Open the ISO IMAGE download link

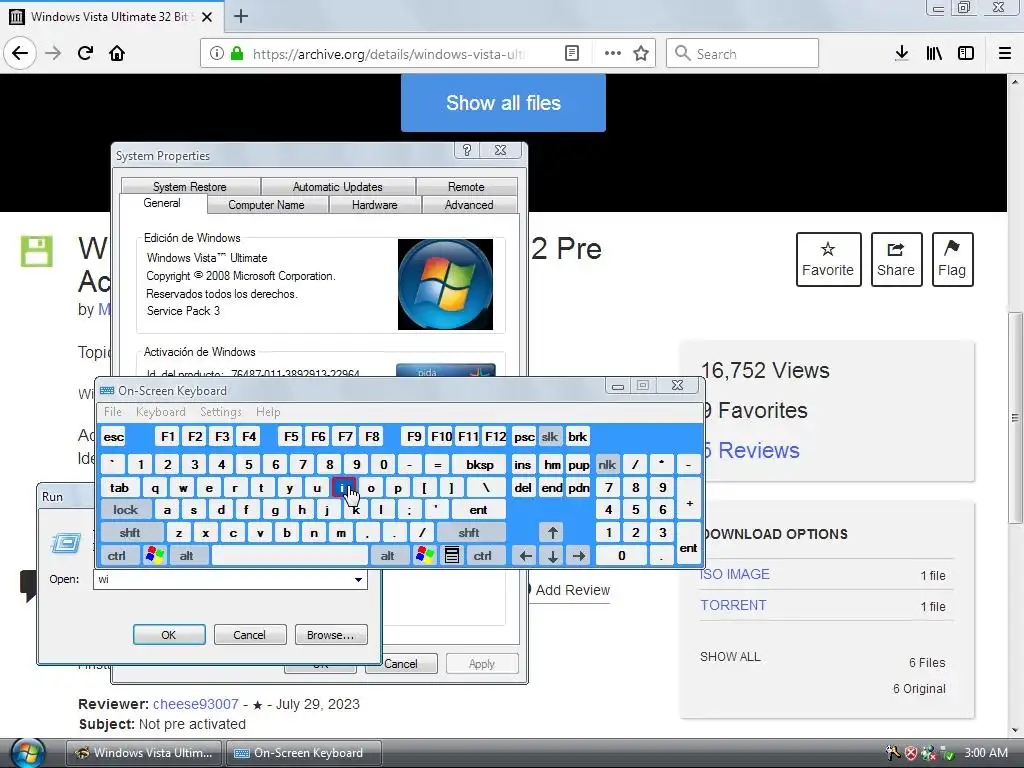(x=735, y=574)
